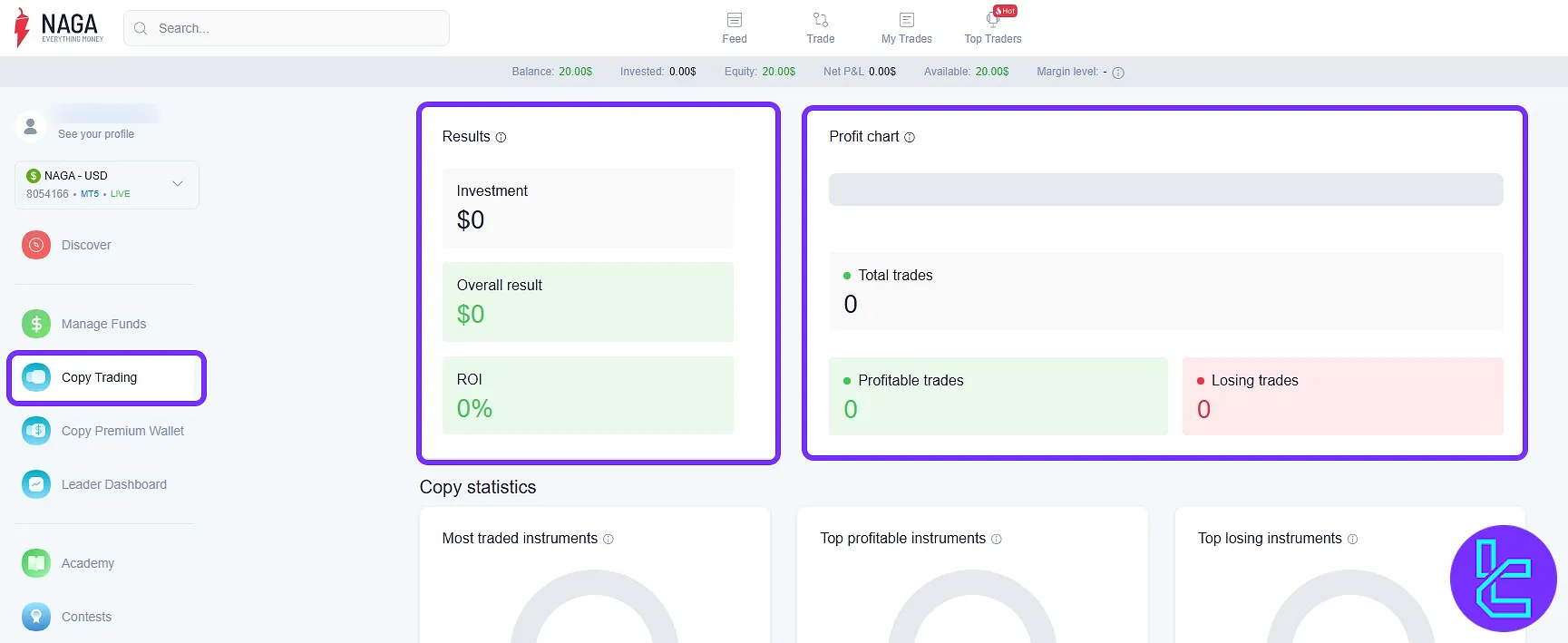The width and height of the screenshot is (1568, 643).
Task: Click the Equity 20.00$ value
Action: (778, 72)
